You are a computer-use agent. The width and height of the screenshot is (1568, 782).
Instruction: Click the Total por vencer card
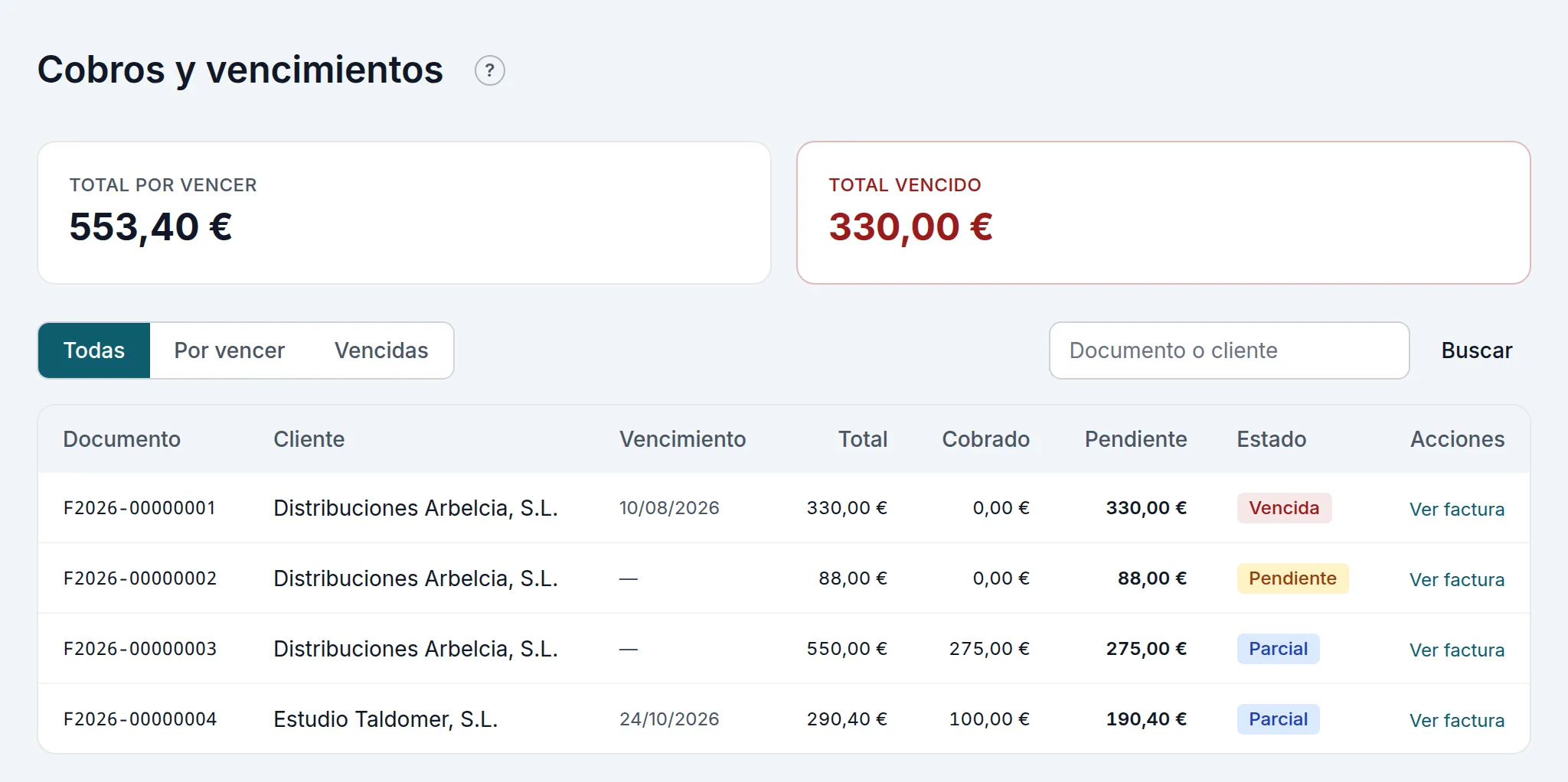[404, 213]
